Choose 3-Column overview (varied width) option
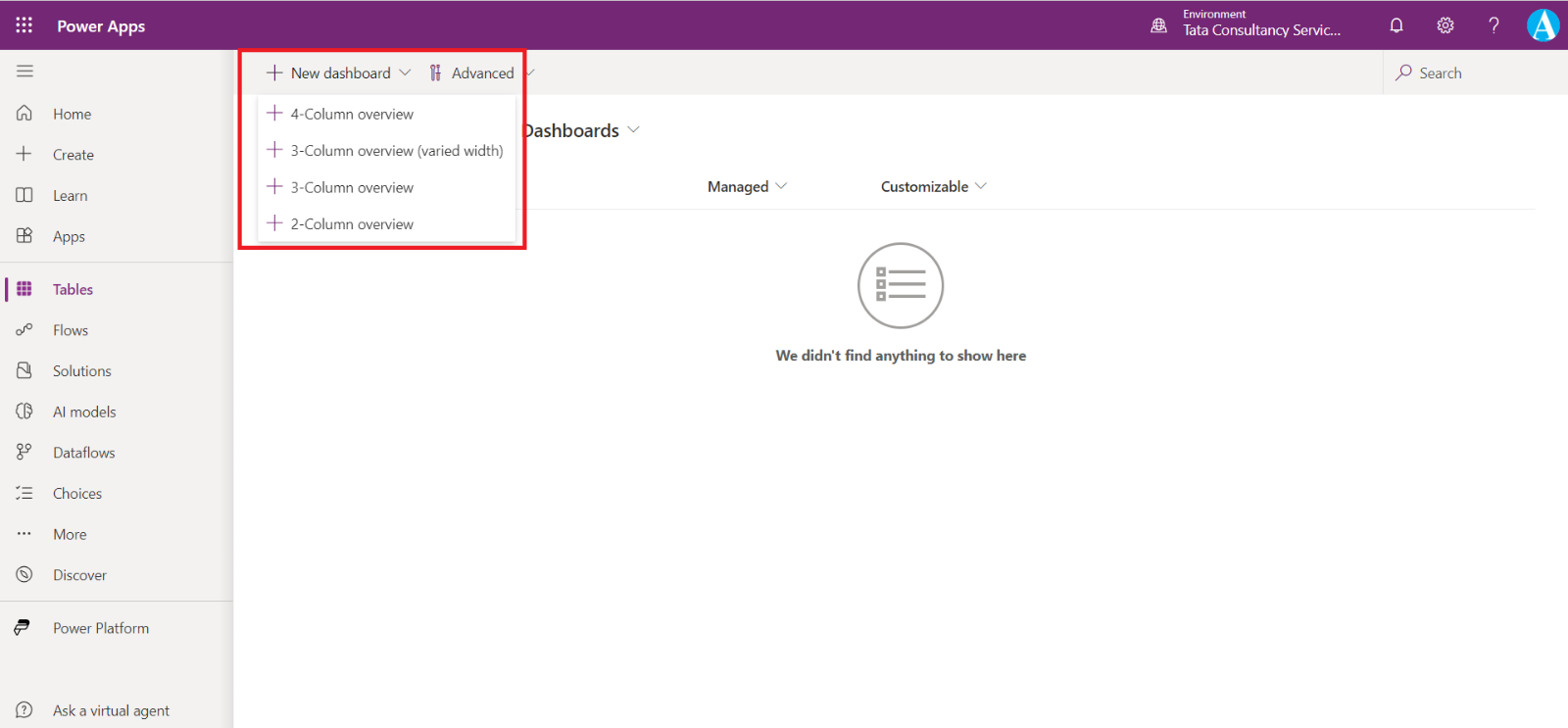1568x728 pixels. tap(396, 151)
